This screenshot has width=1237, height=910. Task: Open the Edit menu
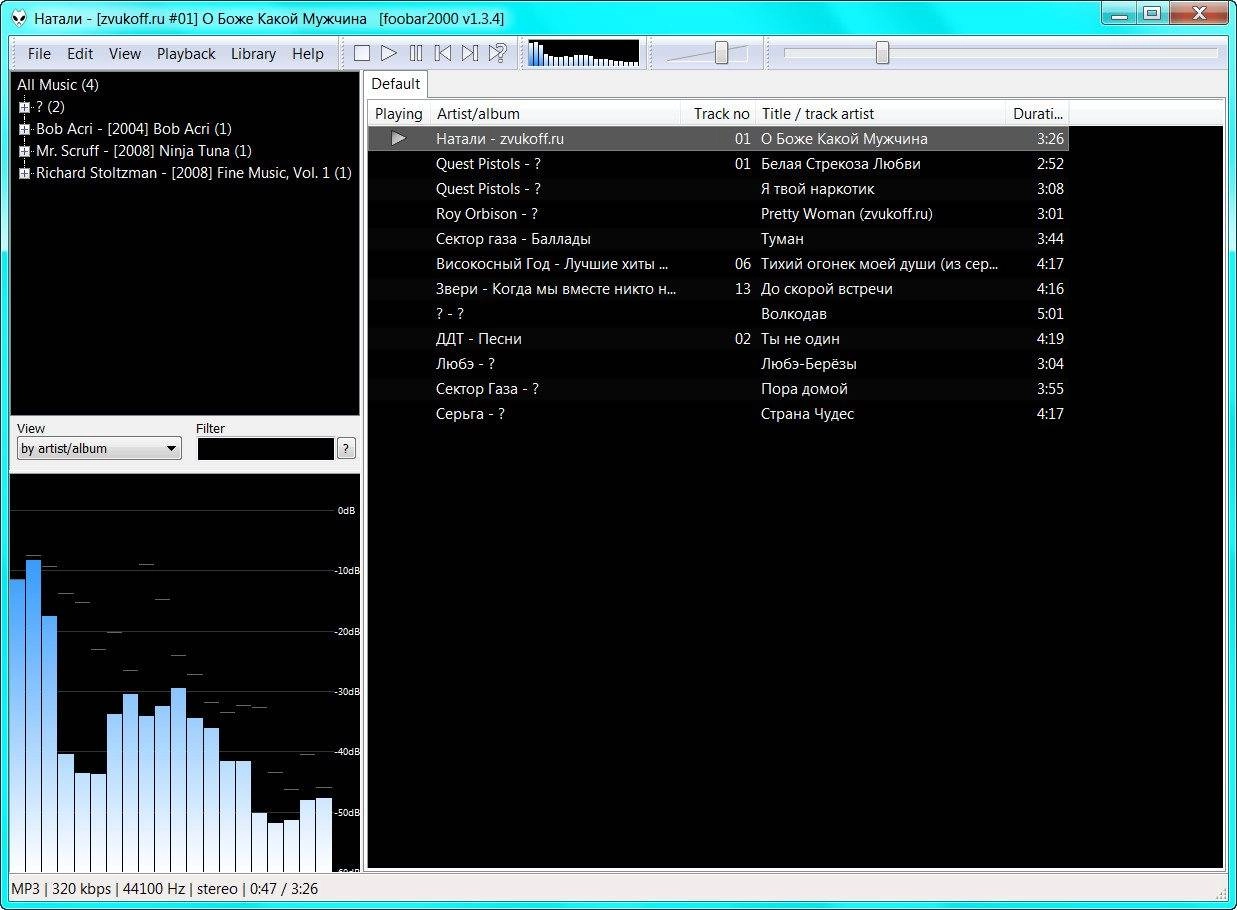(80, 54)
